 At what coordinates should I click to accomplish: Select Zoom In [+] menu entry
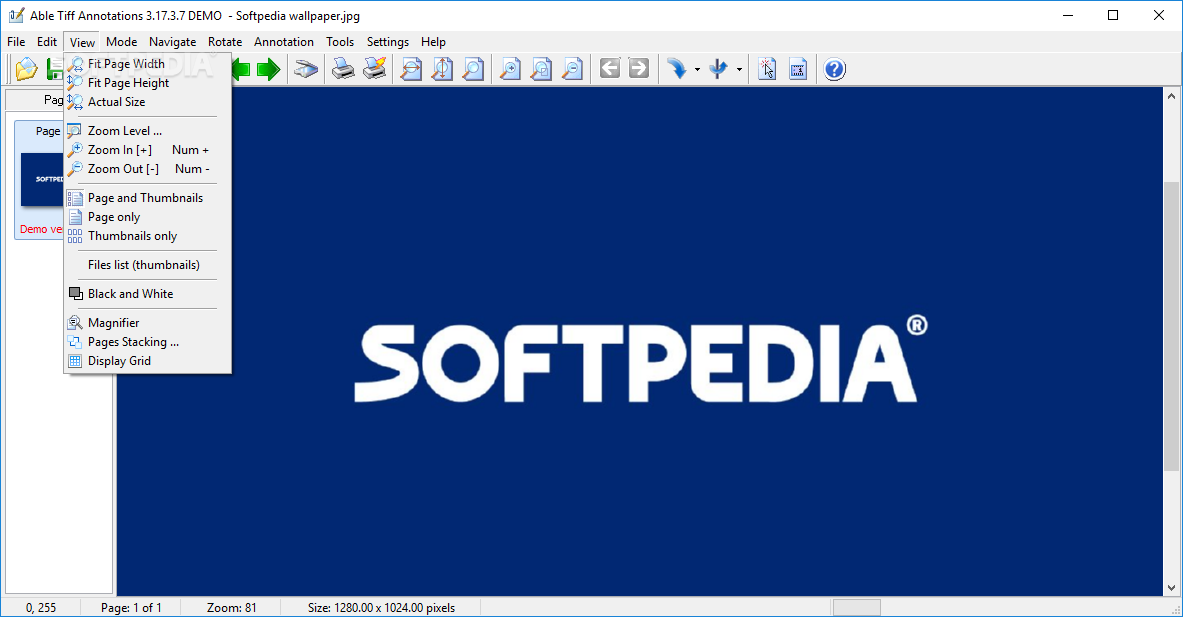click(147, 150)
